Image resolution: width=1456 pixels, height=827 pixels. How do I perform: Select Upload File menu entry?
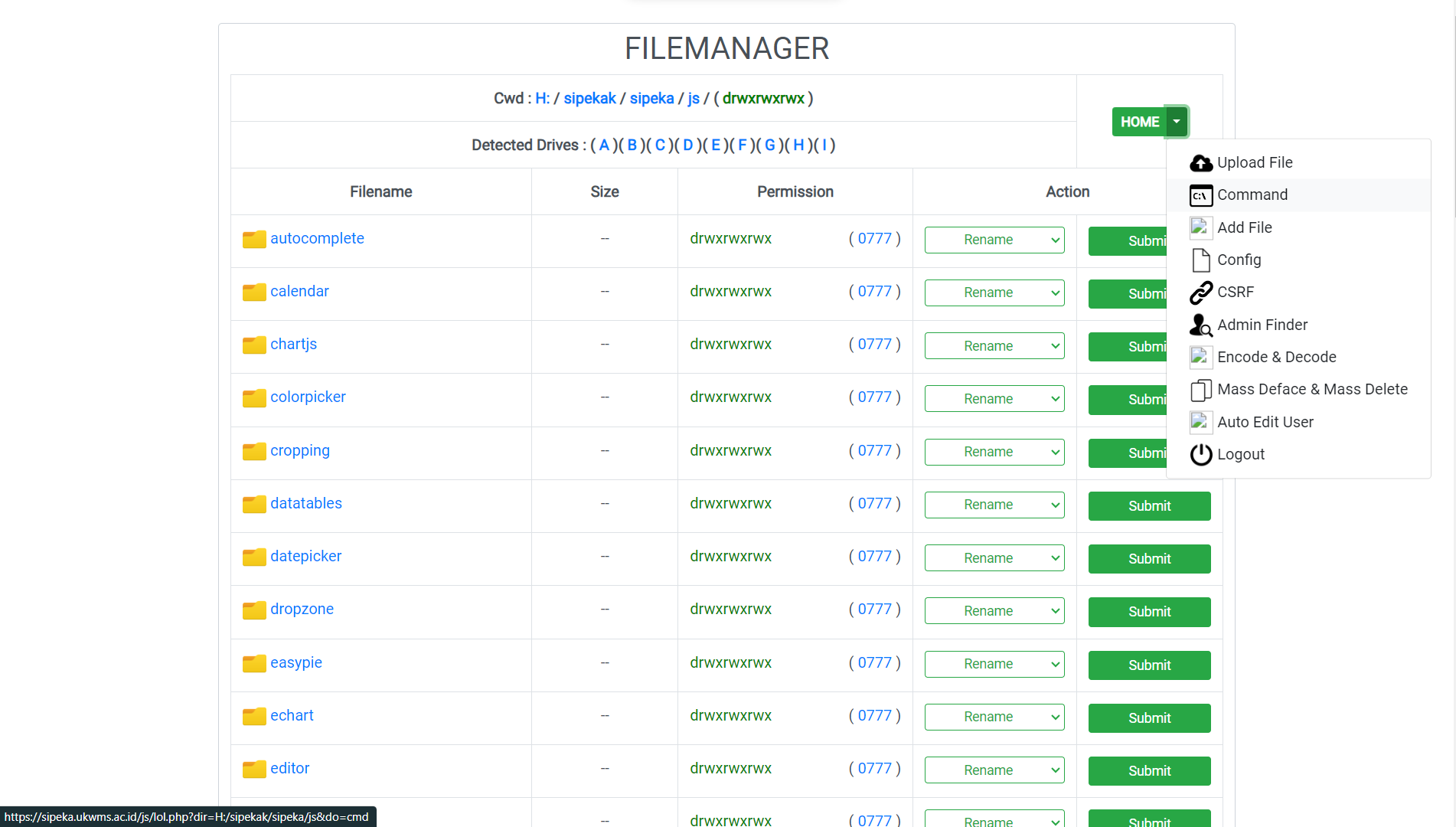pyautogui.click(x=1298, y=162)
